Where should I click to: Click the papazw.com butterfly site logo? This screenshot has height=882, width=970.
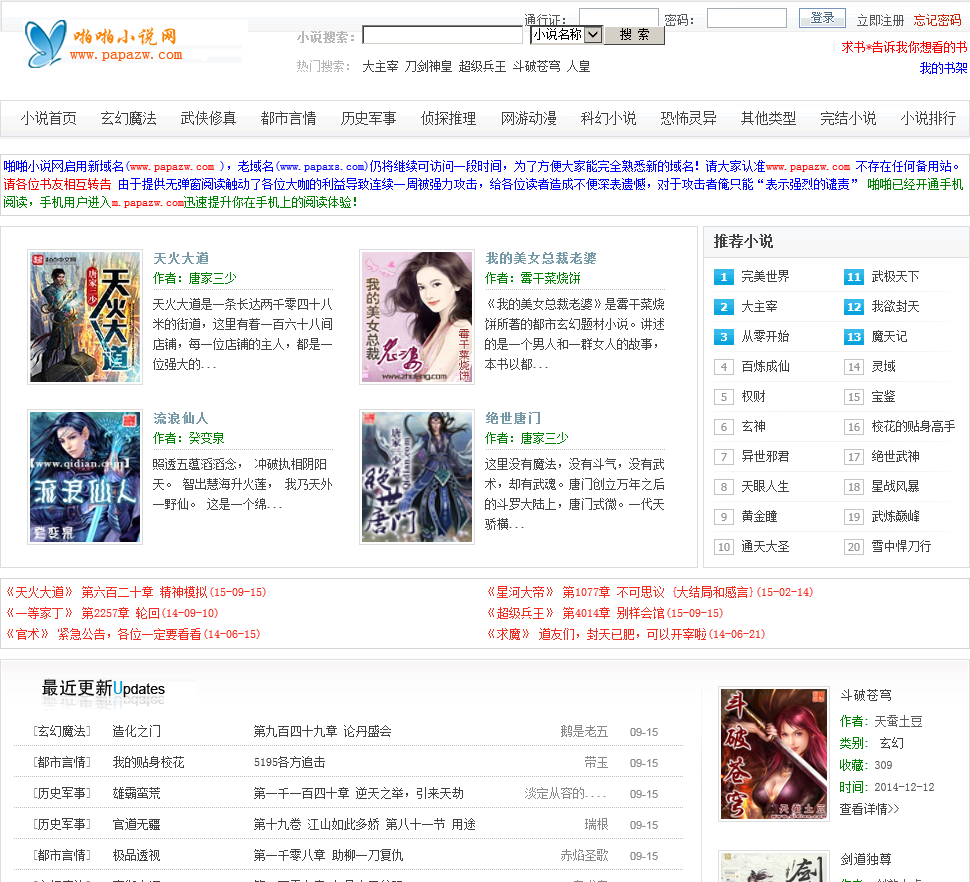tap(104, 44)
